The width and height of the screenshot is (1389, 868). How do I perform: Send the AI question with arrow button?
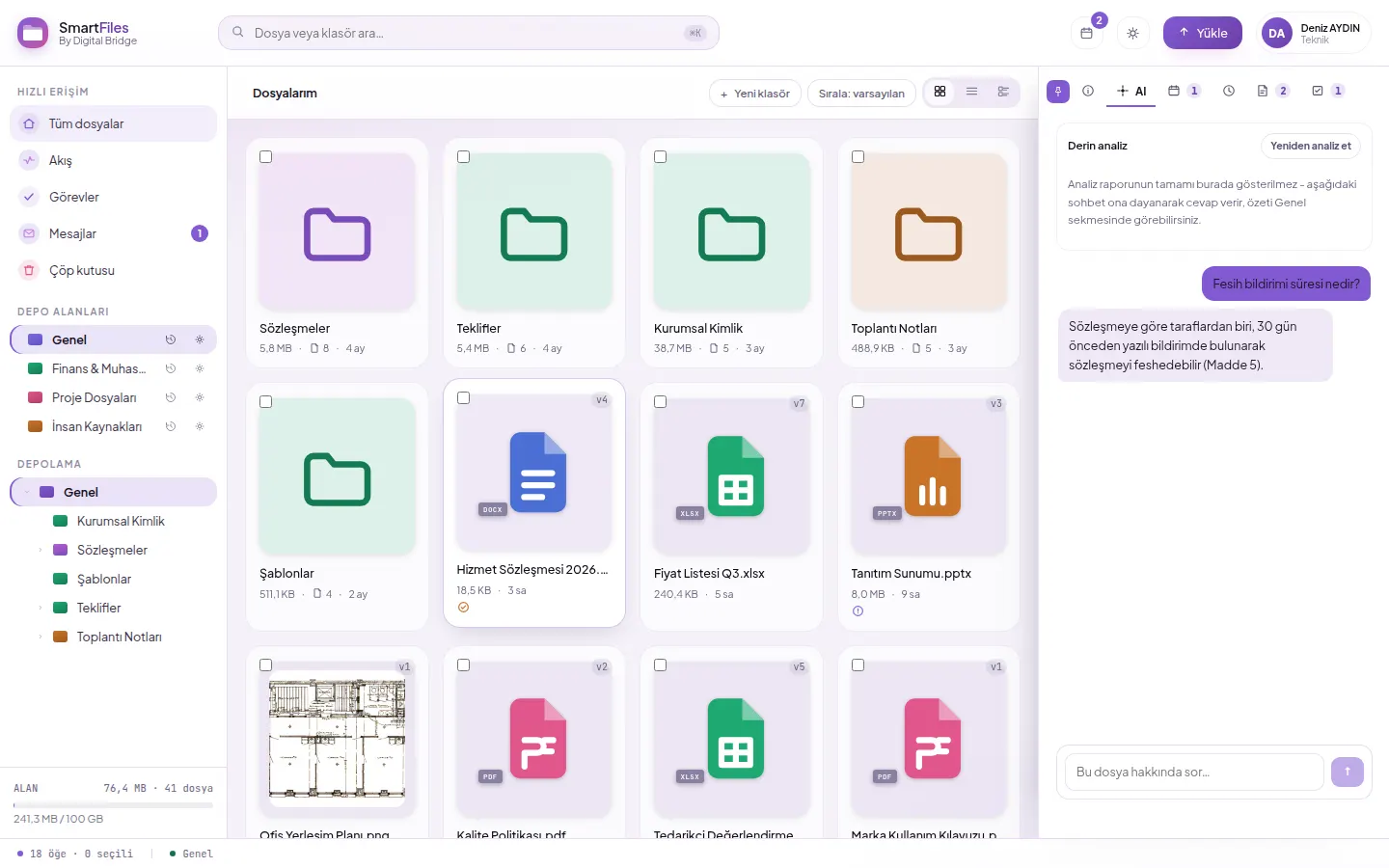(1348, 772)
